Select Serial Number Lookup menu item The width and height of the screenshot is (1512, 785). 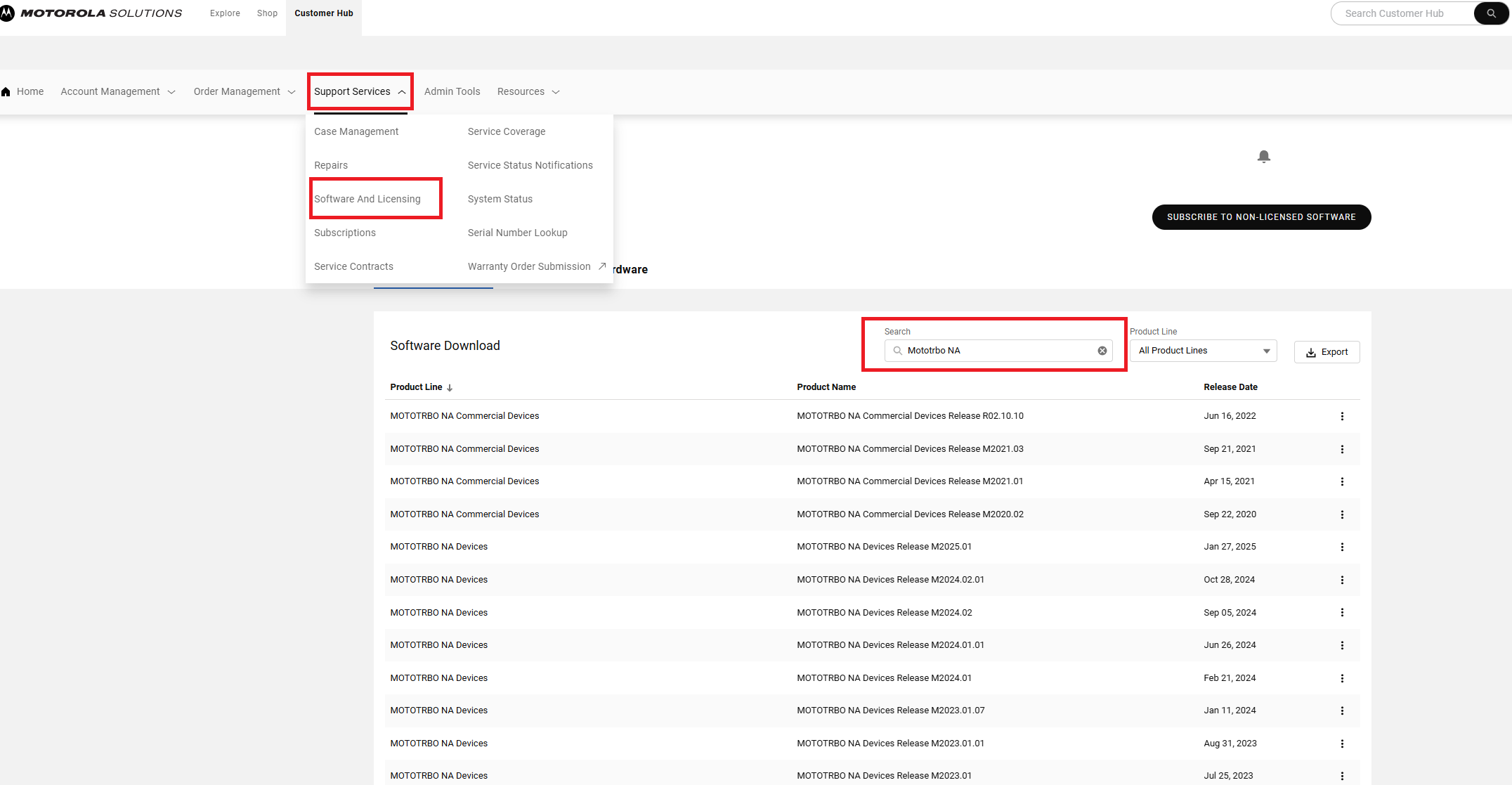point(517,233)
